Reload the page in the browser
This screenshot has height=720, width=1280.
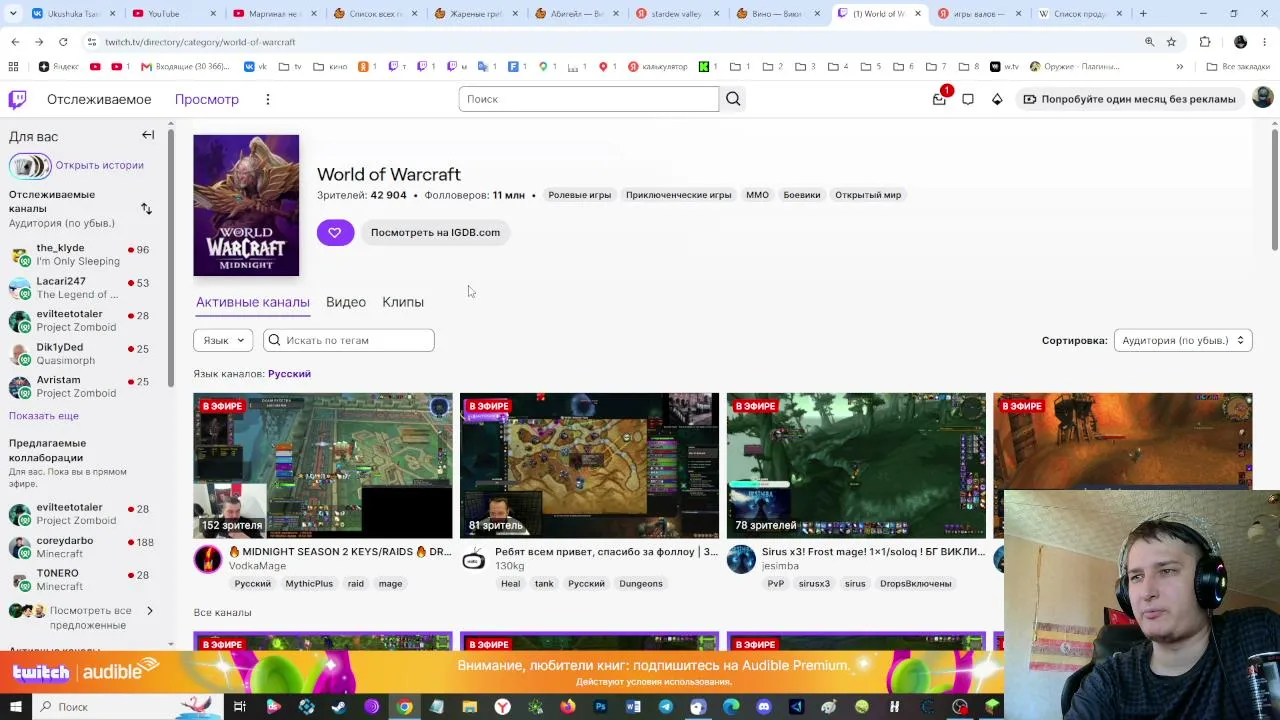[x=63, y=42]
